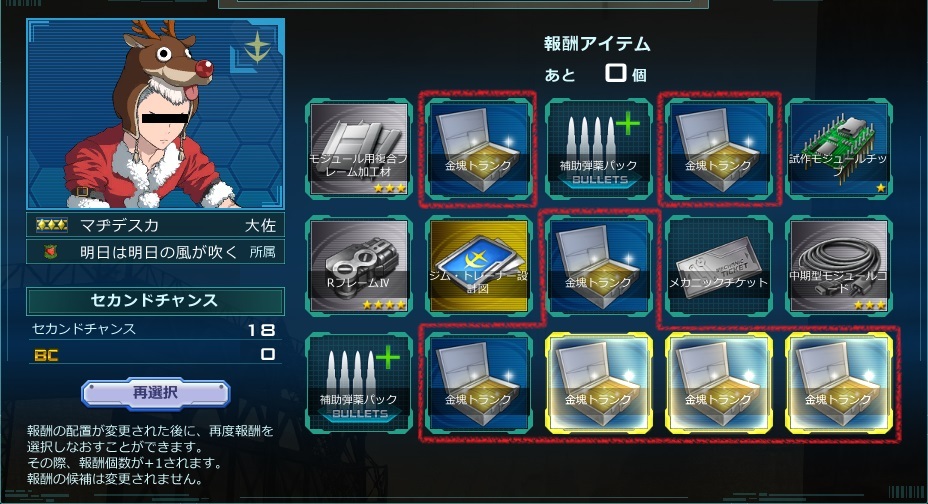Image resolution: width=928 pixels, height=504 pixels.
Task: Click the first yellow-highlighted 金塊トランク tile
Action: click(599, 383)
